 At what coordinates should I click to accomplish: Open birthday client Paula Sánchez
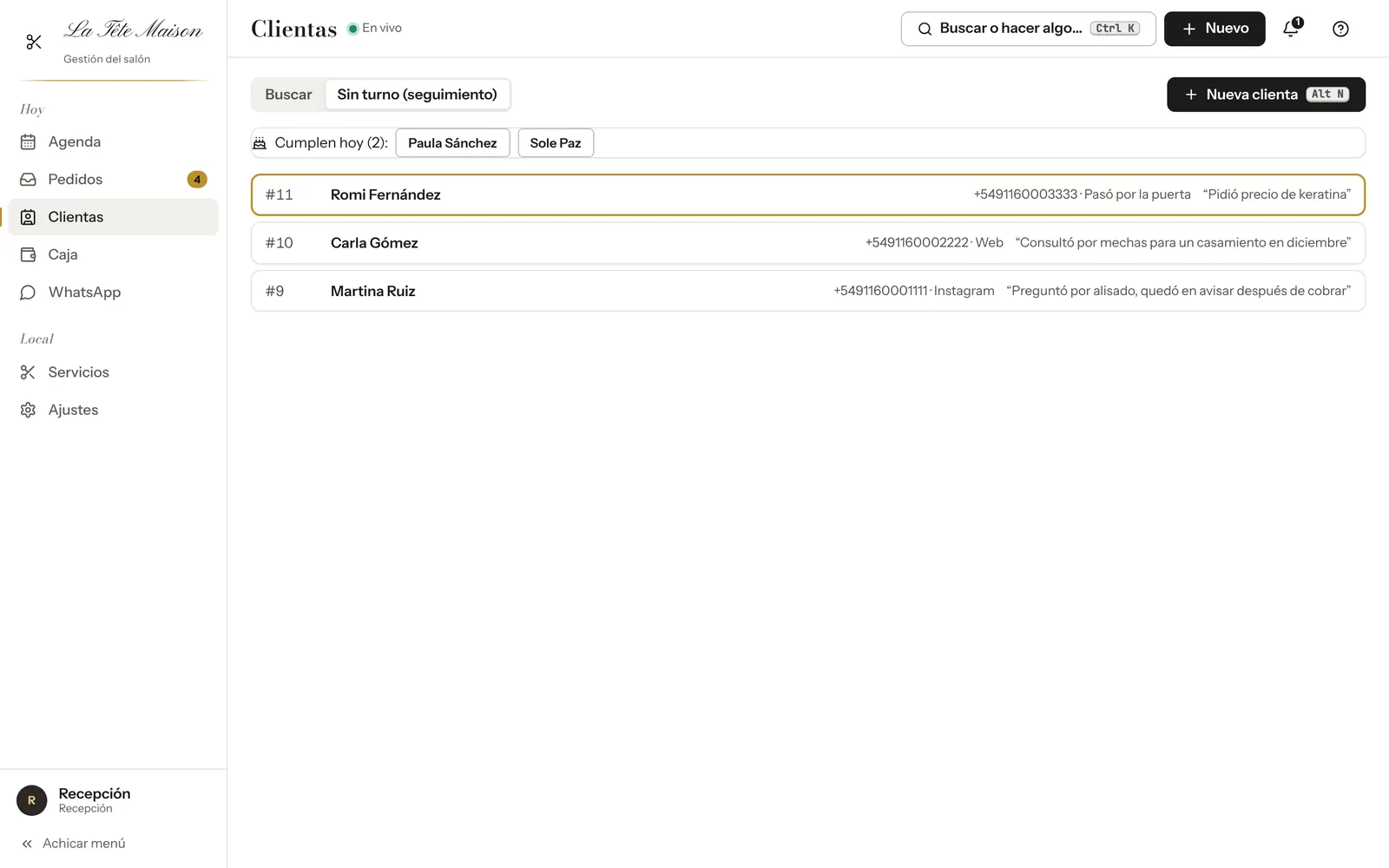click(x=452, y=143)
